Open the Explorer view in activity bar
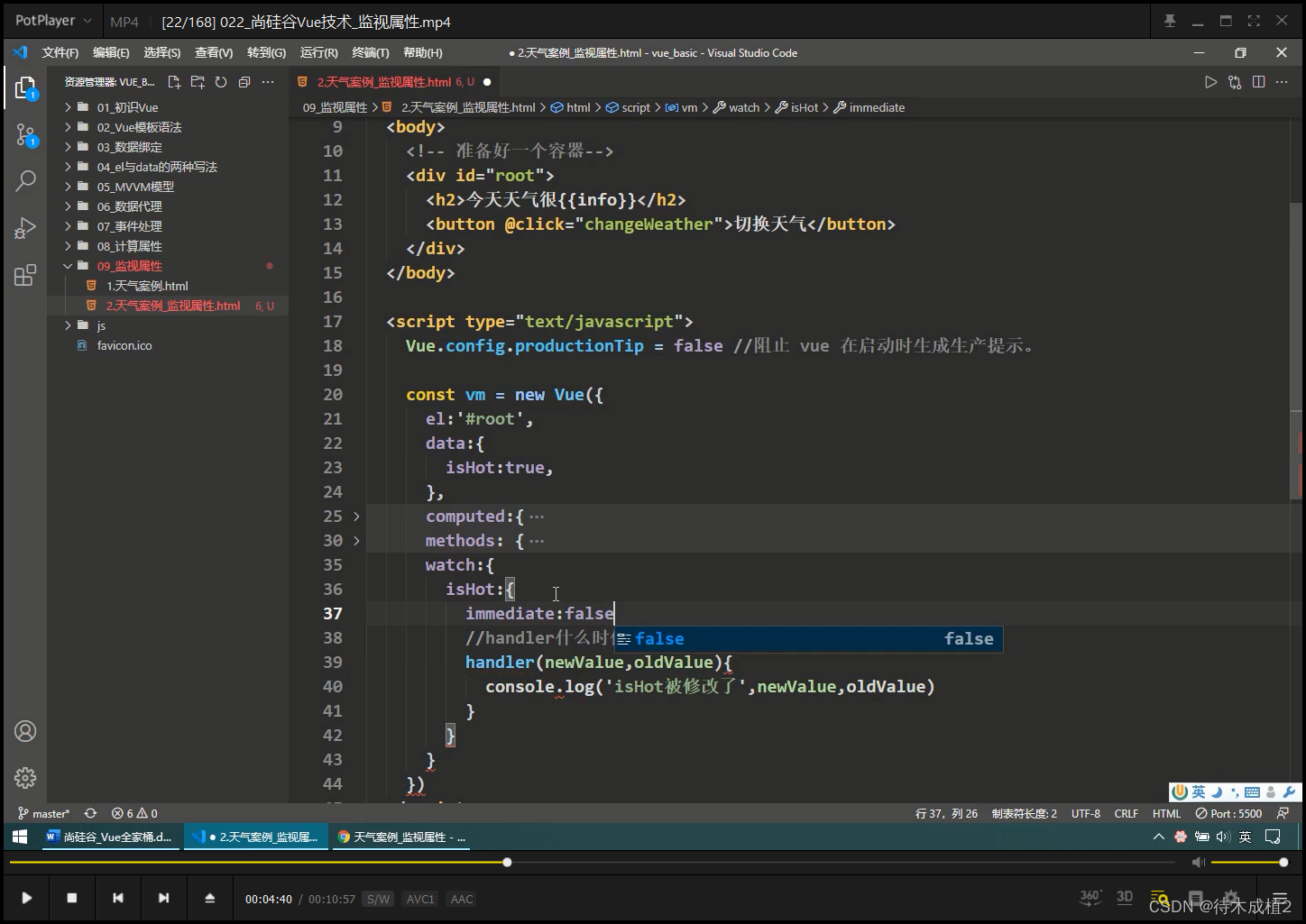The width and height of the screenshot is (1306, 924). point(25,87)
